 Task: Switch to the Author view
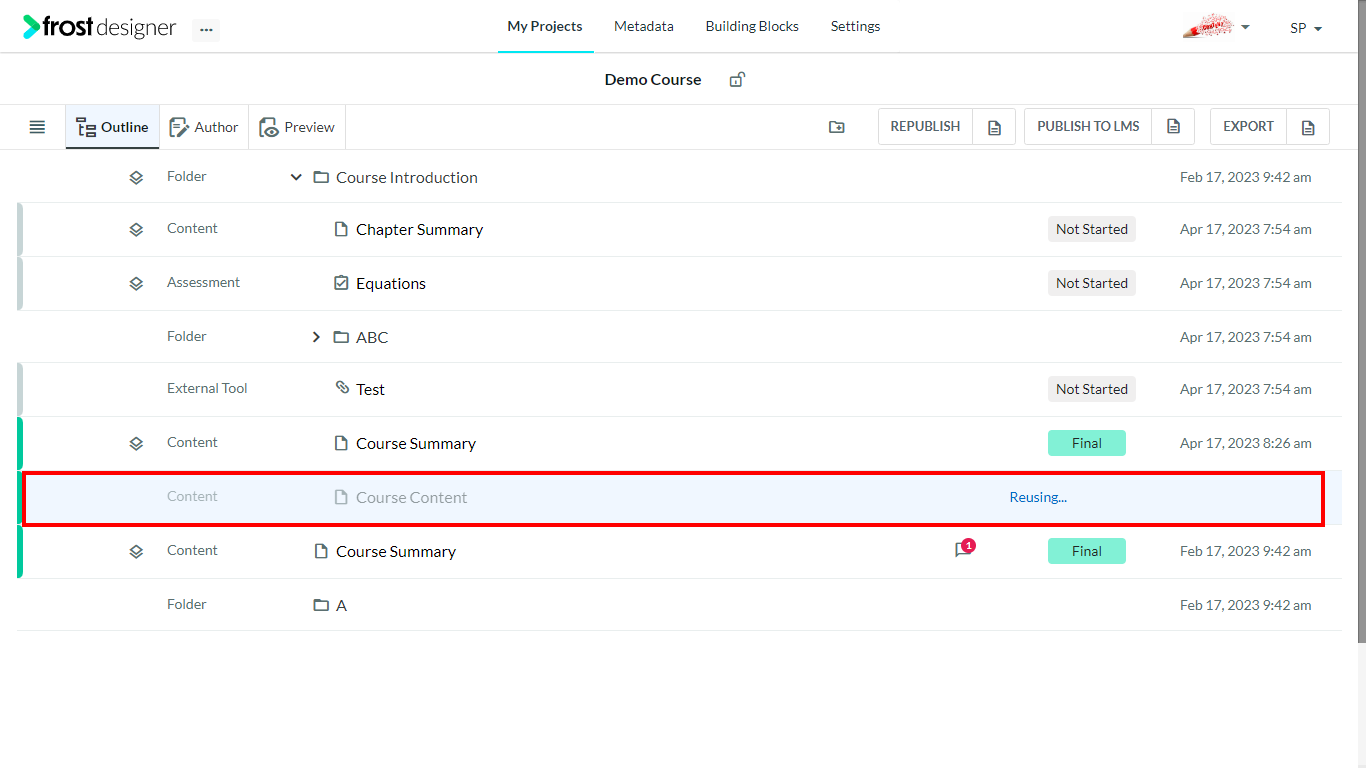(204, 127)
